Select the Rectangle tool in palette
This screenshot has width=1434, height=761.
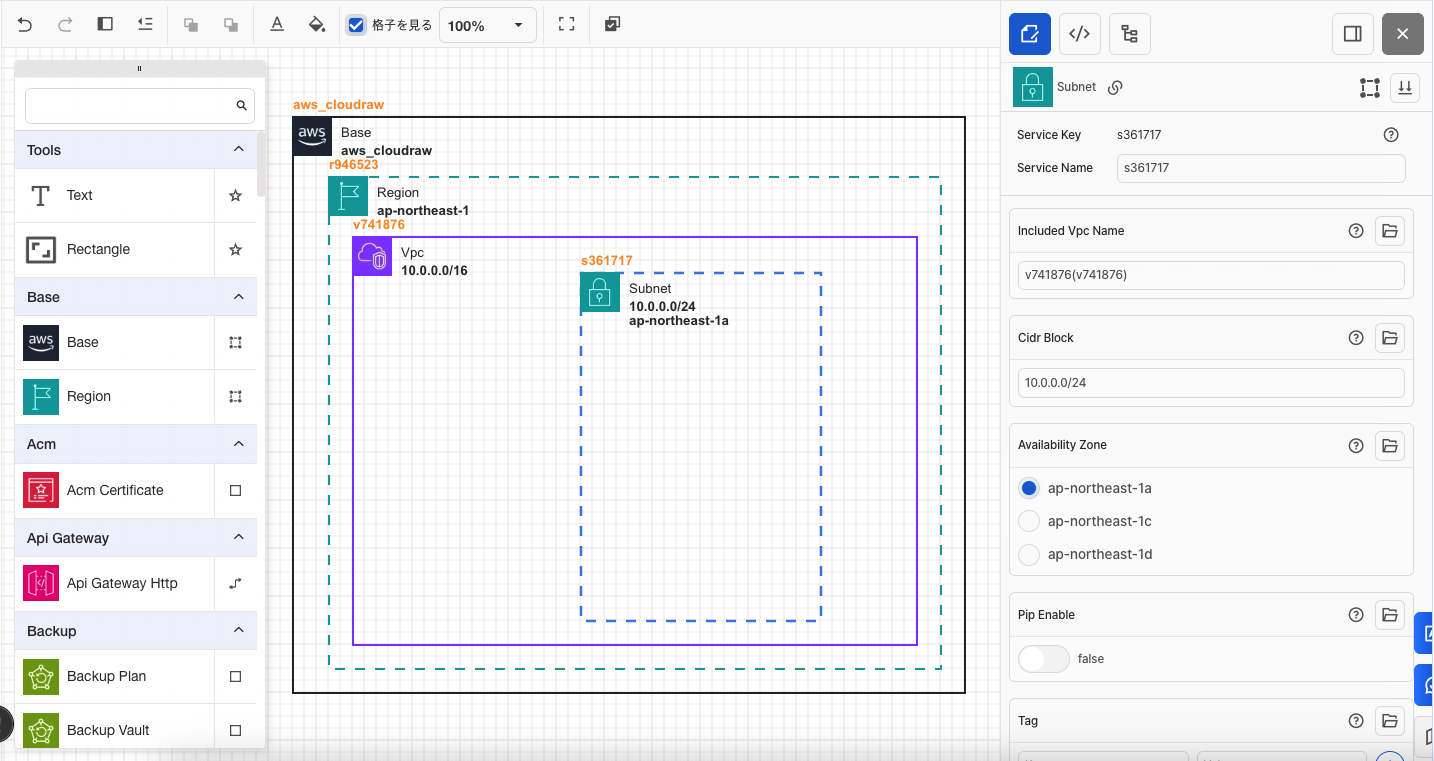click(x=115, y=249)
